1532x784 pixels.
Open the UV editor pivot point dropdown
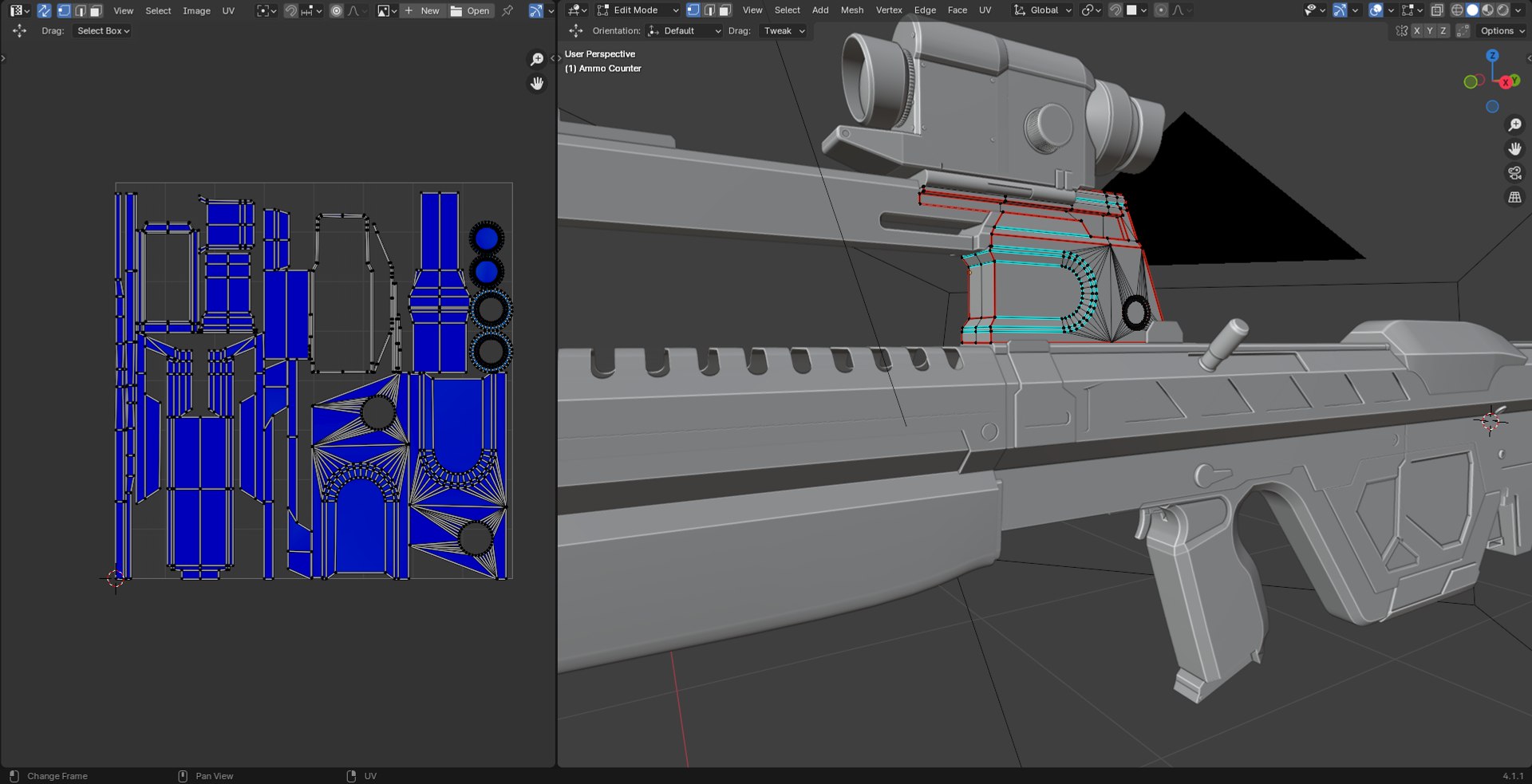(x=267, y=10)
